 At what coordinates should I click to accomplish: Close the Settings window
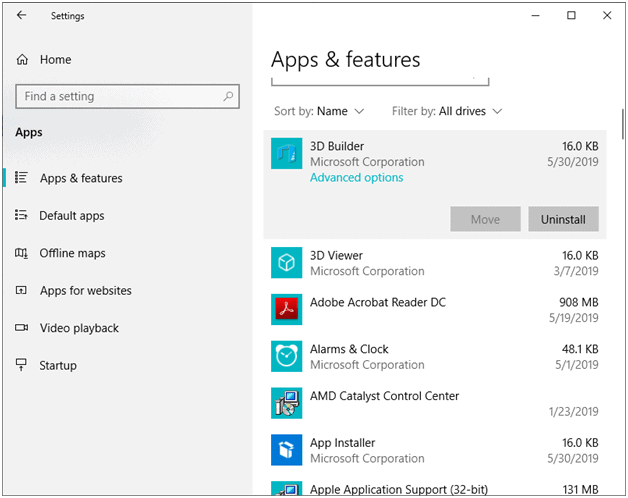[607, 15]
